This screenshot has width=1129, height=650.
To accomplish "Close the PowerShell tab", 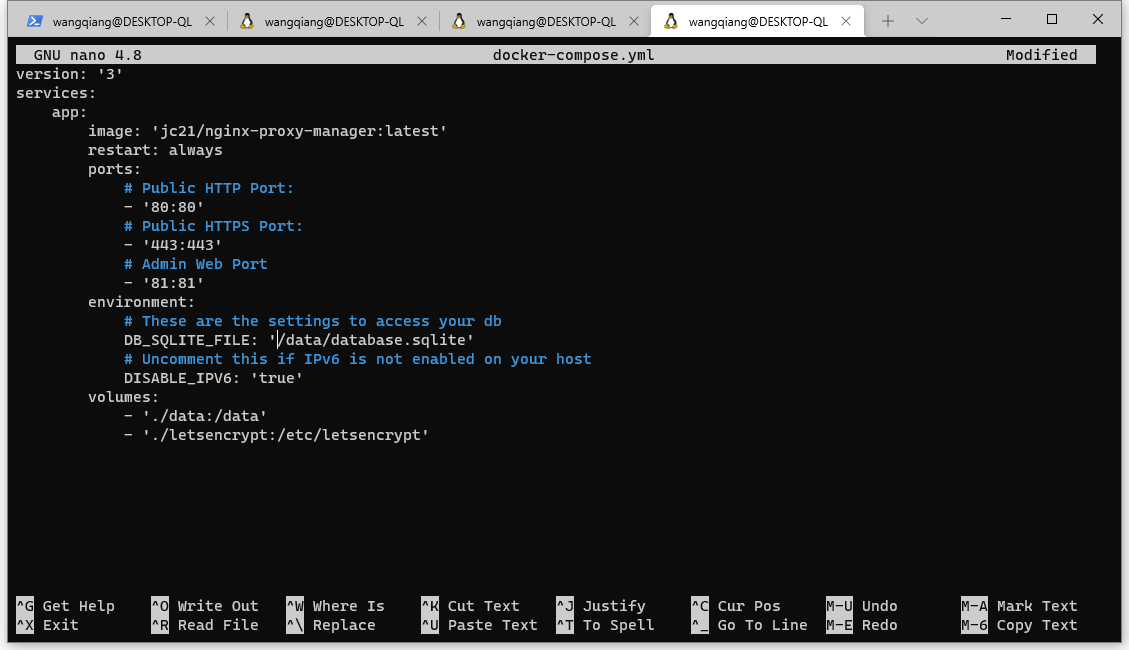I will coord(212,21).
